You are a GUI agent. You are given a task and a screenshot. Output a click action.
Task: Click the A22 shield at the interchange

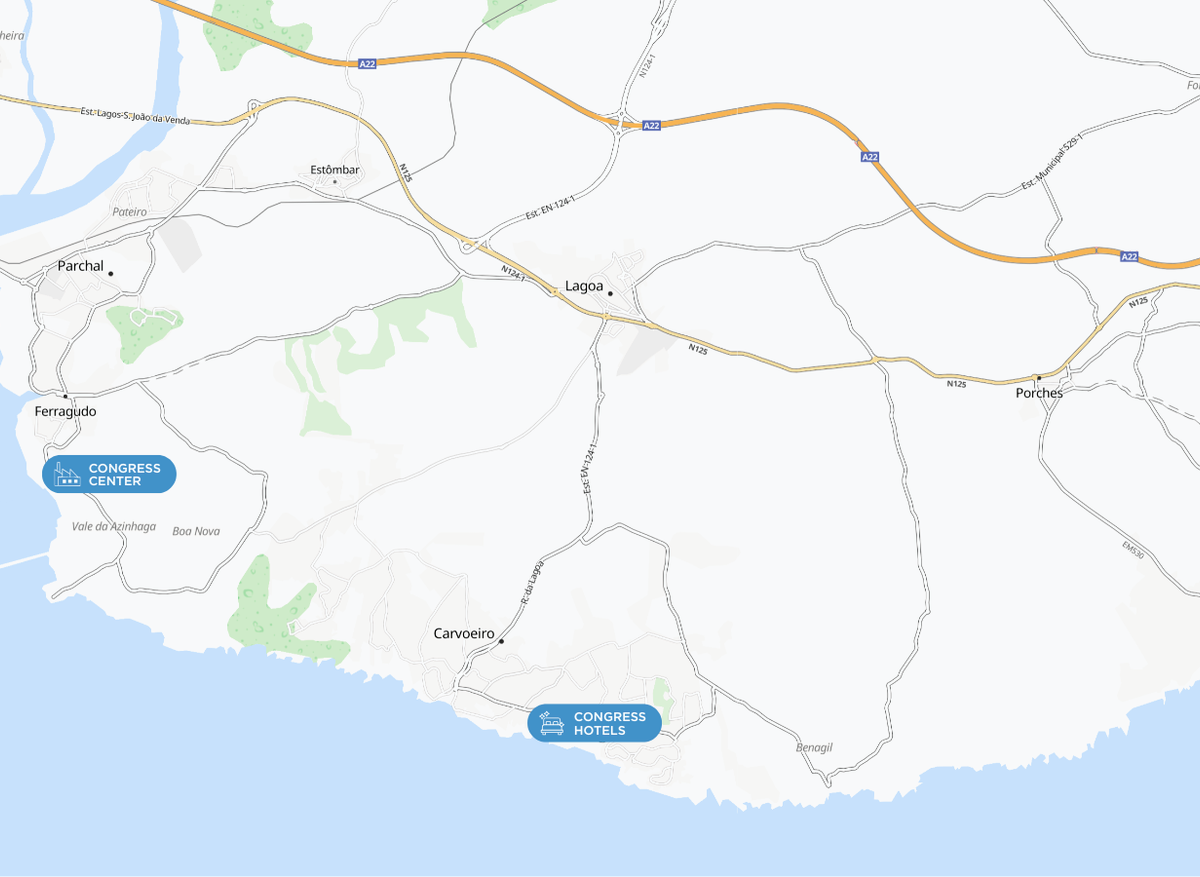click(x=652, y=125)
